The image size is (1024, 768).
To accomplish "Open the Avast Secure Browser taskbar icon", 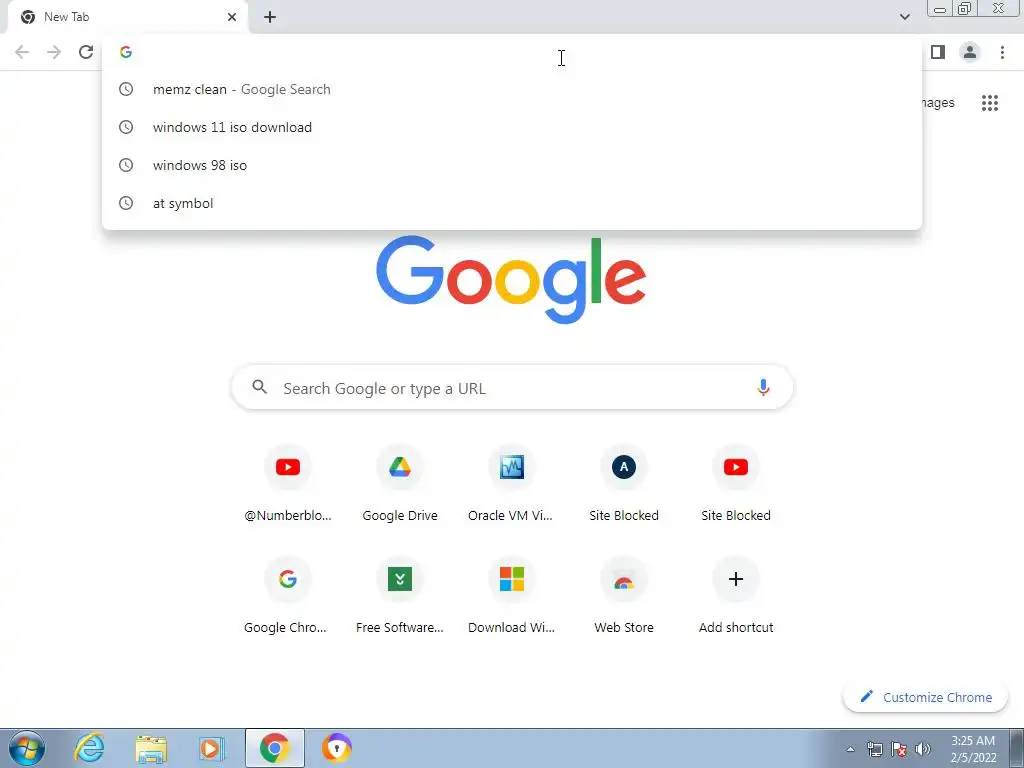I will 337,748.
